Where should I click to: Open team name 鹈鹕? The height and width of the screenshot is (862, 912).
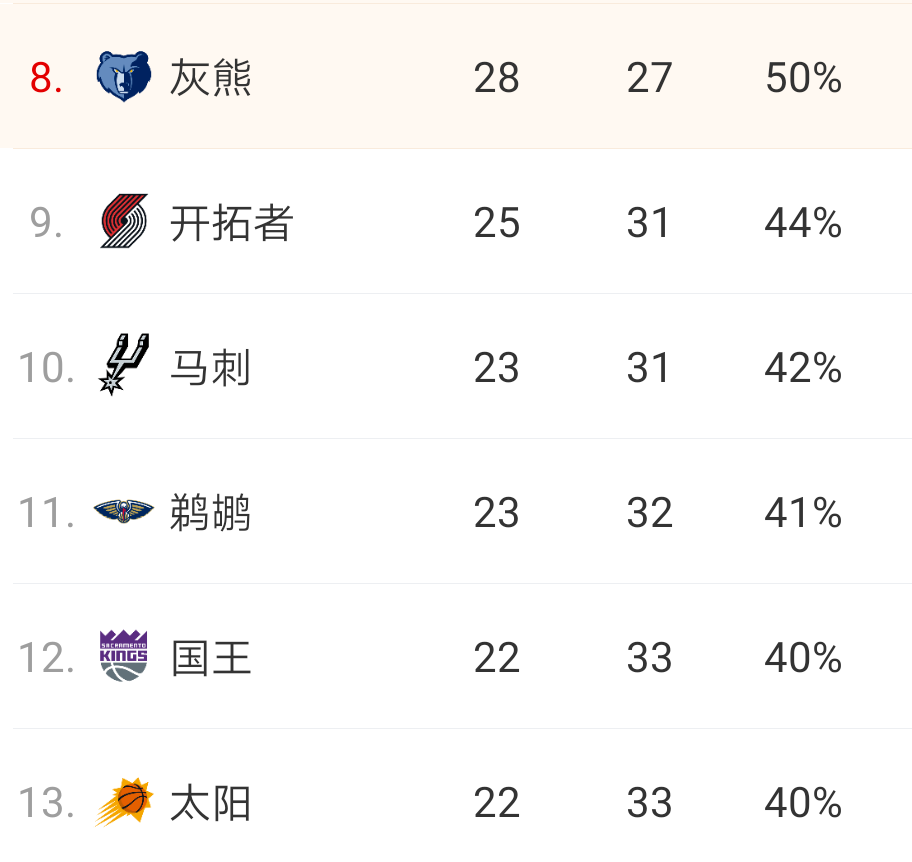(x=211, y=512)
